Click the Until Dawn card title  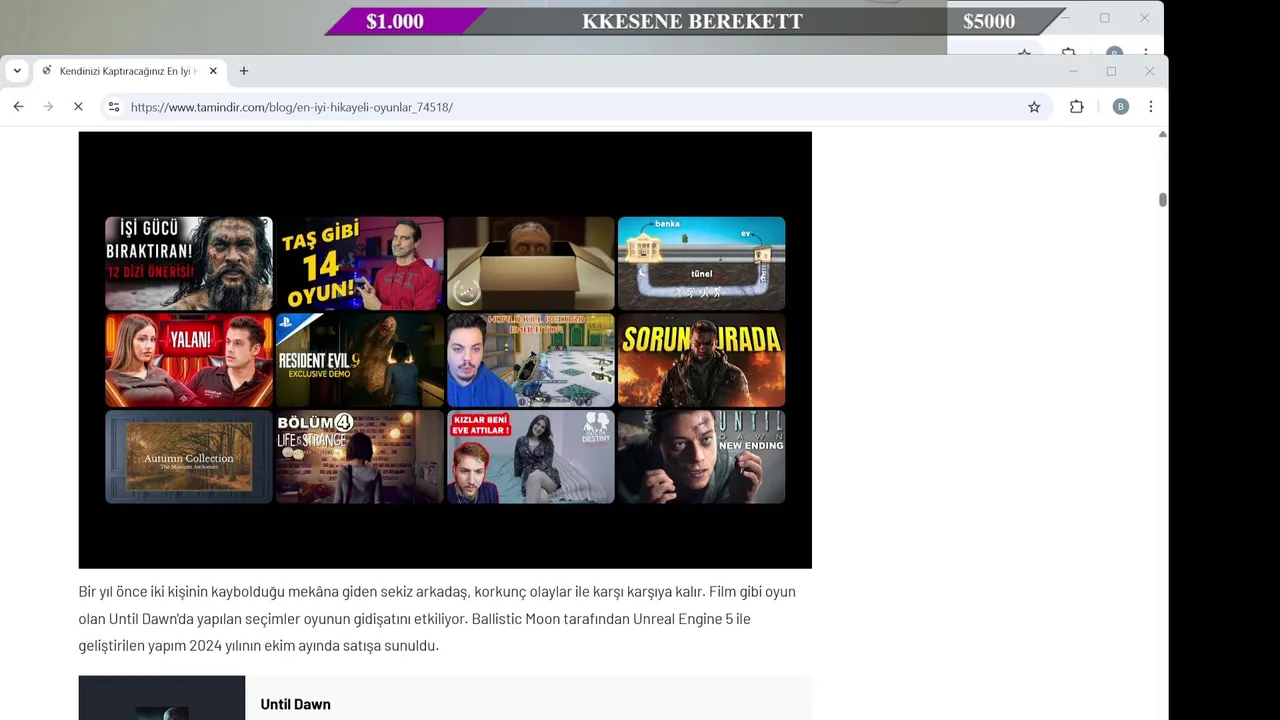click(x=296, y=704)
